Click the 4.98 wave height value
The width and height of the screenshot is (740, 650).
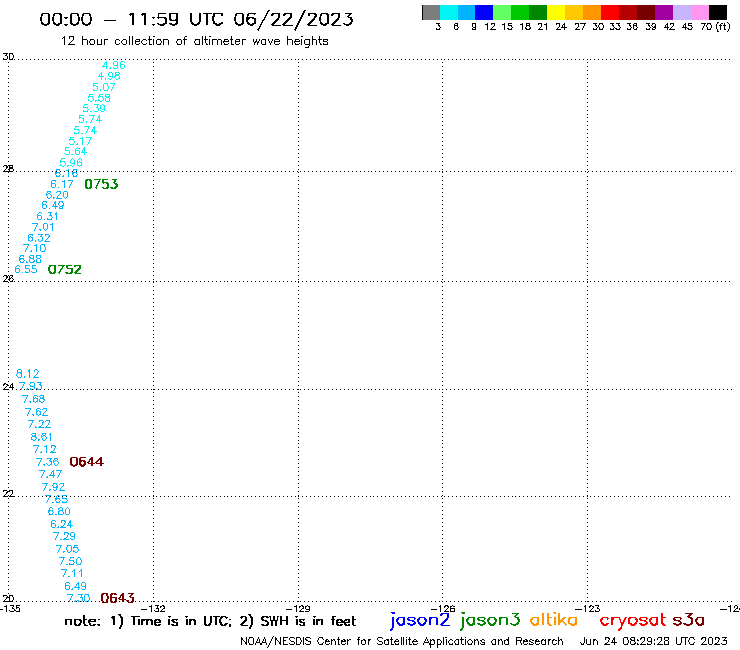(109, 76)
